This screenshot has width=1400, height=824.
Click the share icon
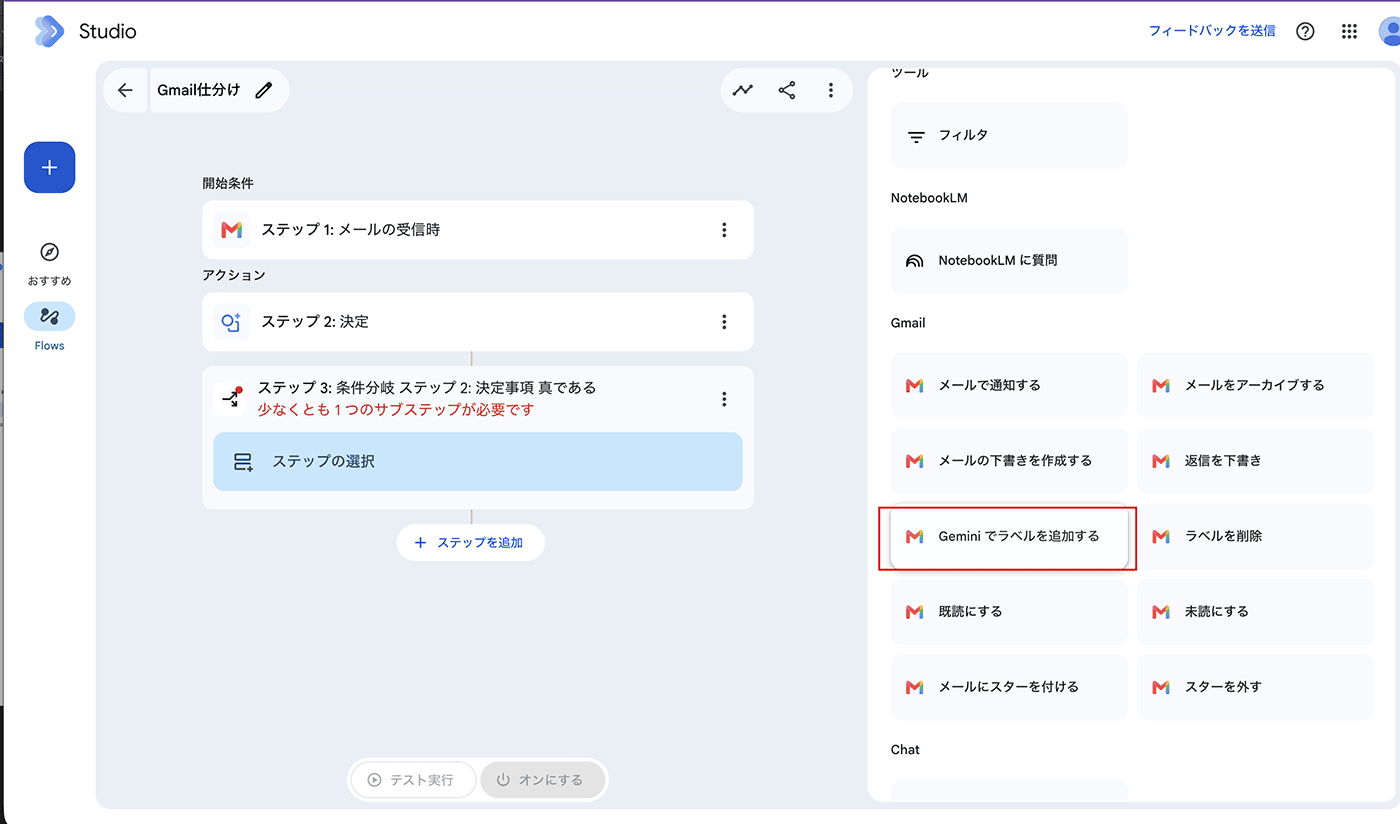[787, 90]
